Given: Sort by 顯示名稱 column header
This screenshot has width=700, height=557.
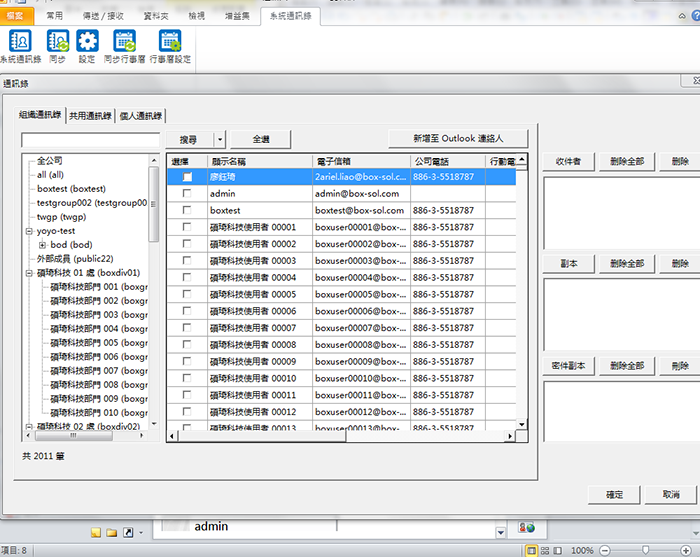Looking at the screenshot, I should [x=260, y=162].
